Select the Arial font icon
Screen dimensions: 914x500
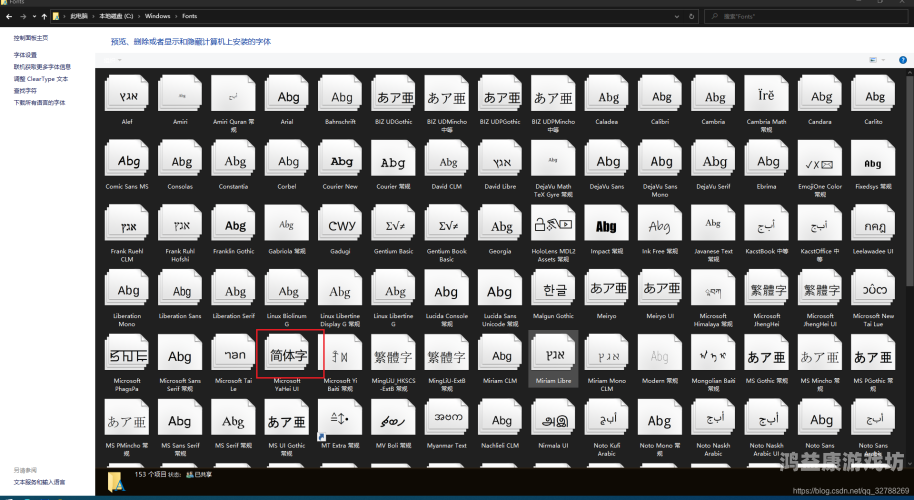288,97
